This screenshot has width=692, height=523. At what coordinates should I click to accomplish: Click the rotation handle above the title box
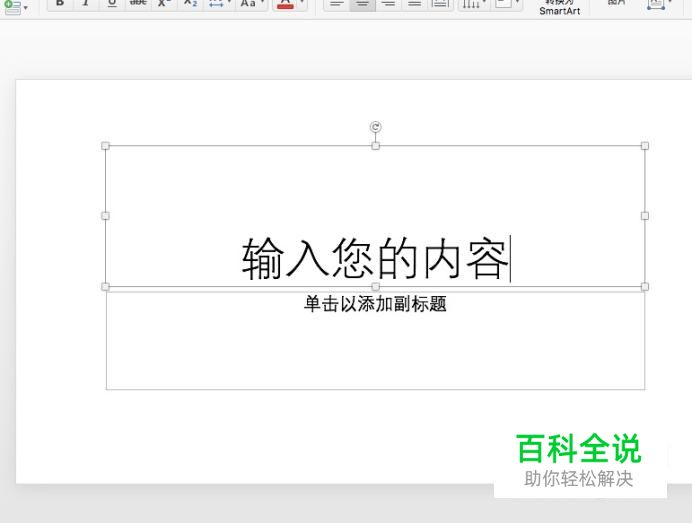tap(376, 127)
